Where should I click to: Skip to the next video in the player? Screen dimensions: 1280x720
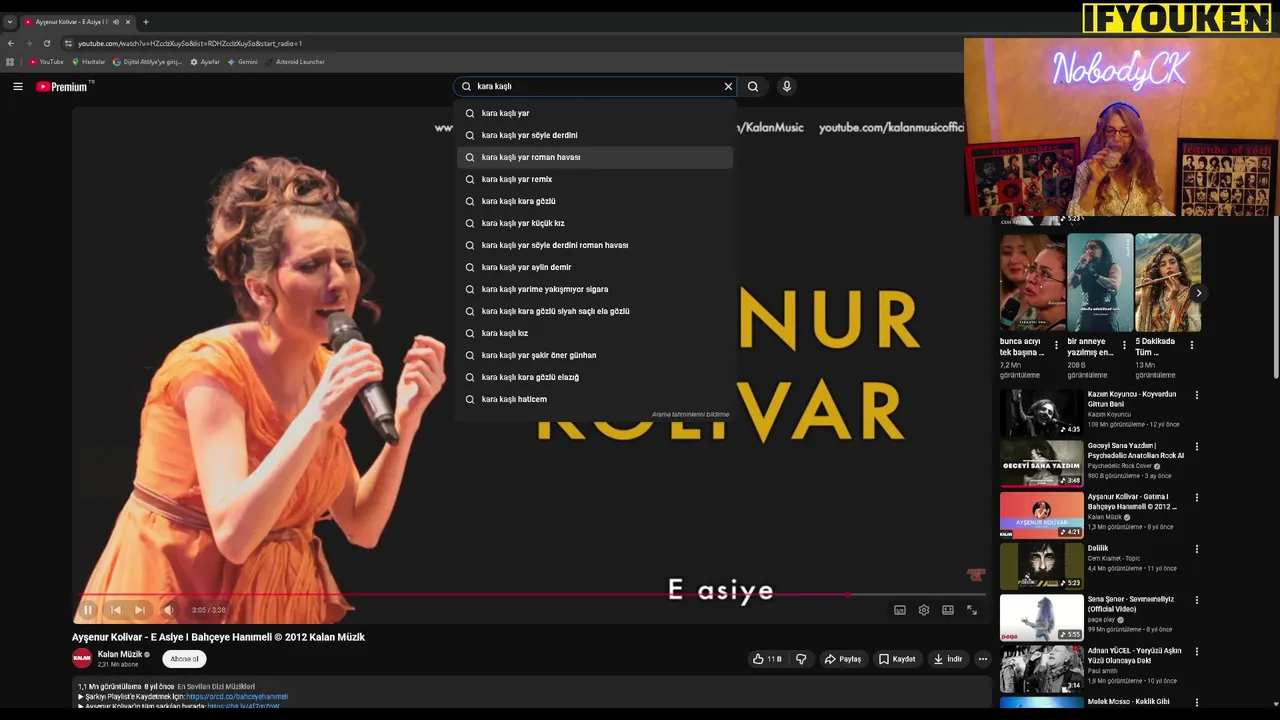point(140,610)
